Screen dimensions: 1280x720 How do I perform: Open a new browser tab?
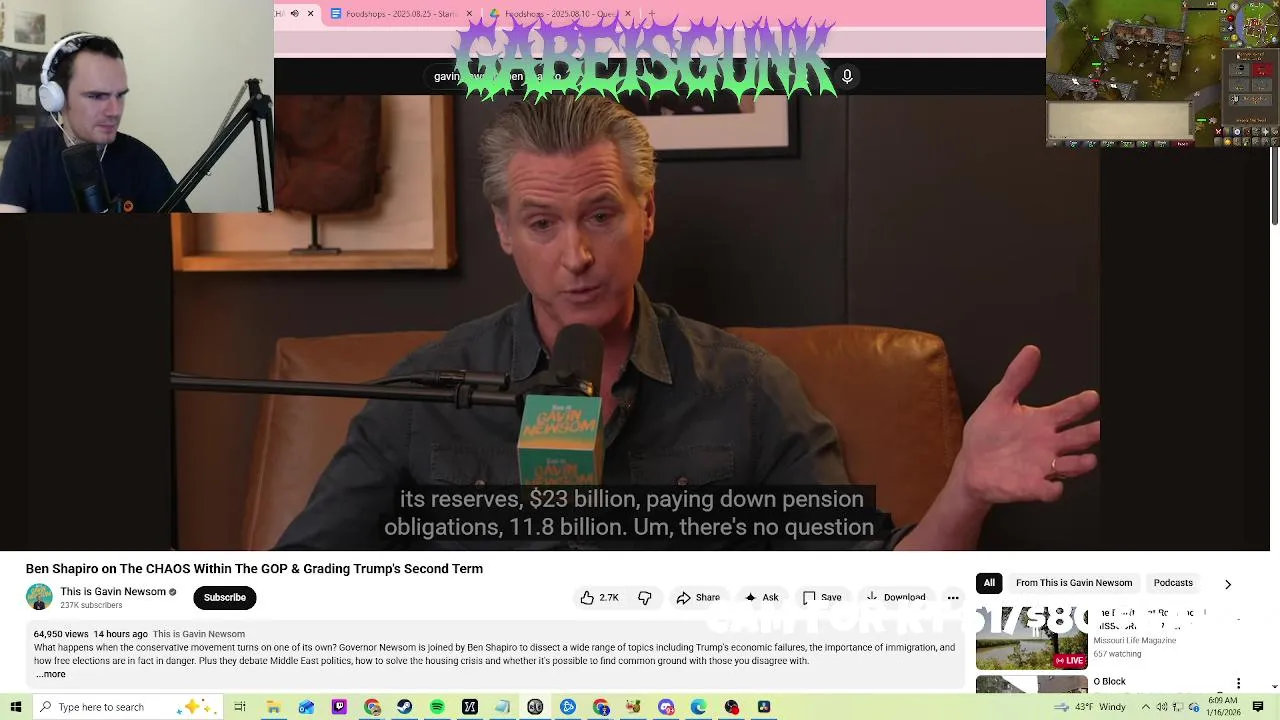click(652, 14)
